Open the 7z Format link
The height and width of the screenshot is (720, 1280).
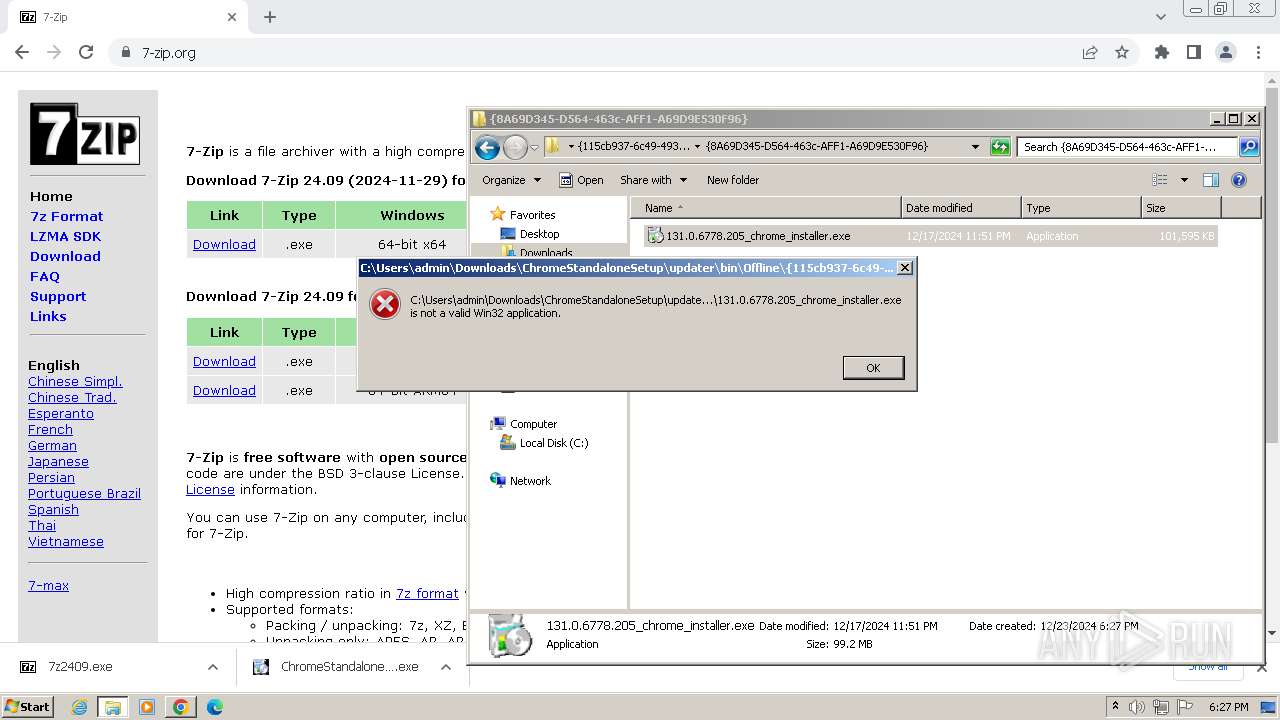(66, 216)
